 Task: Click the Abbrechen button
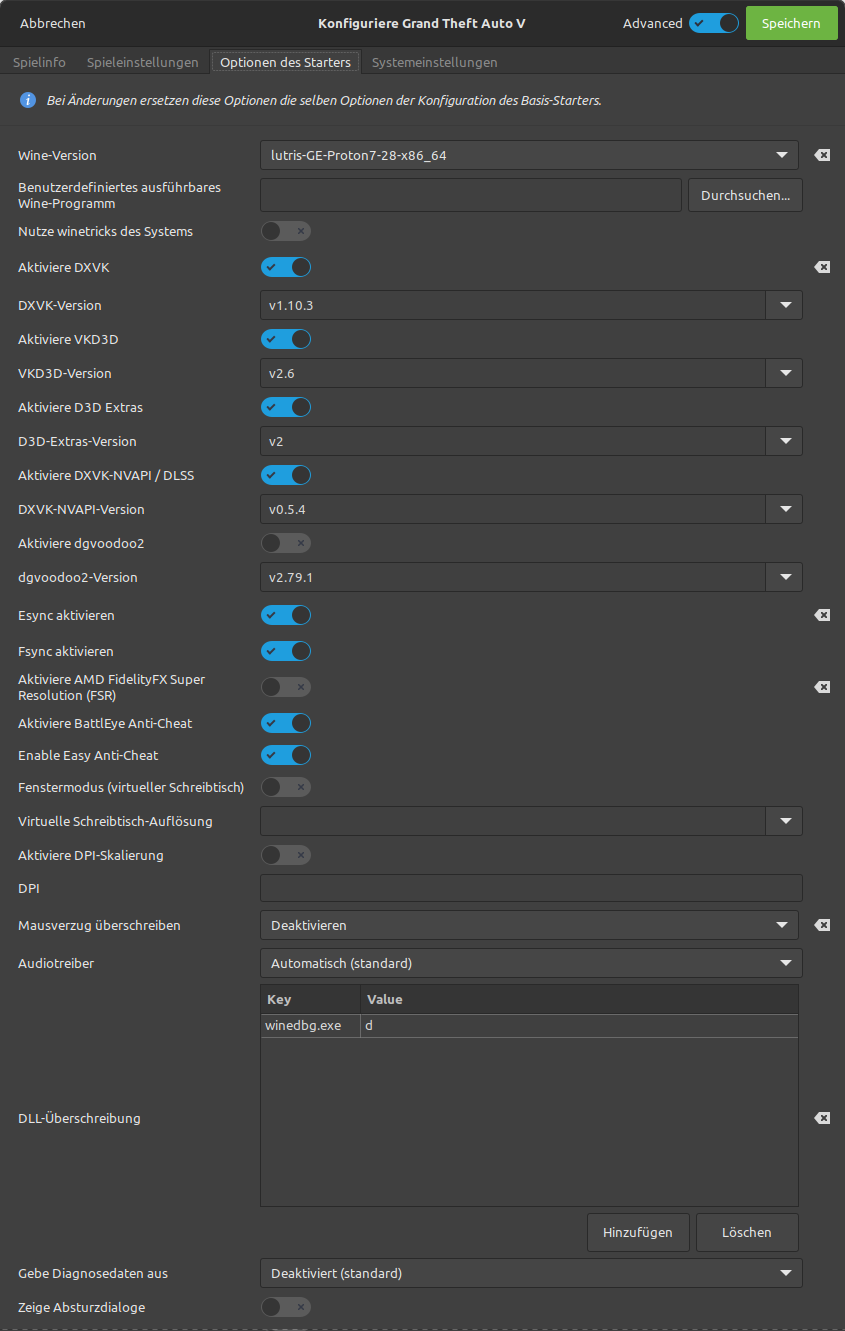tap(53, 23)
